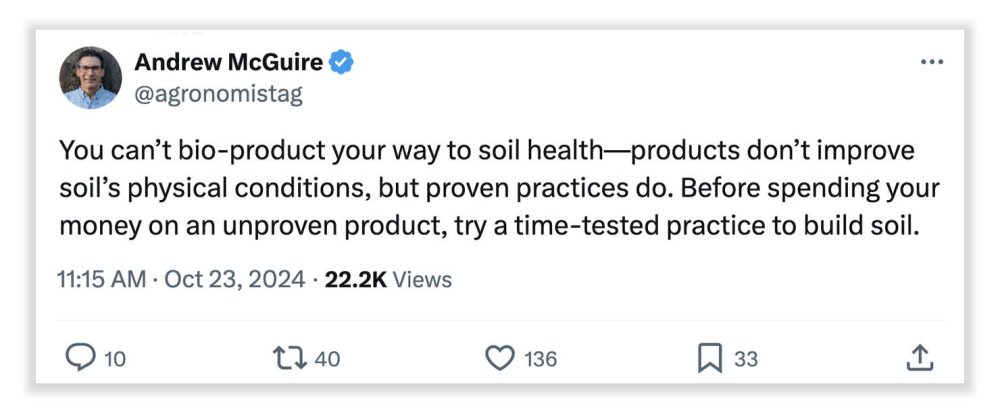The width and height of the screenshot is (1000, 417).
Task: Click the tweet's last line about building soil
Action: [487, 225]
